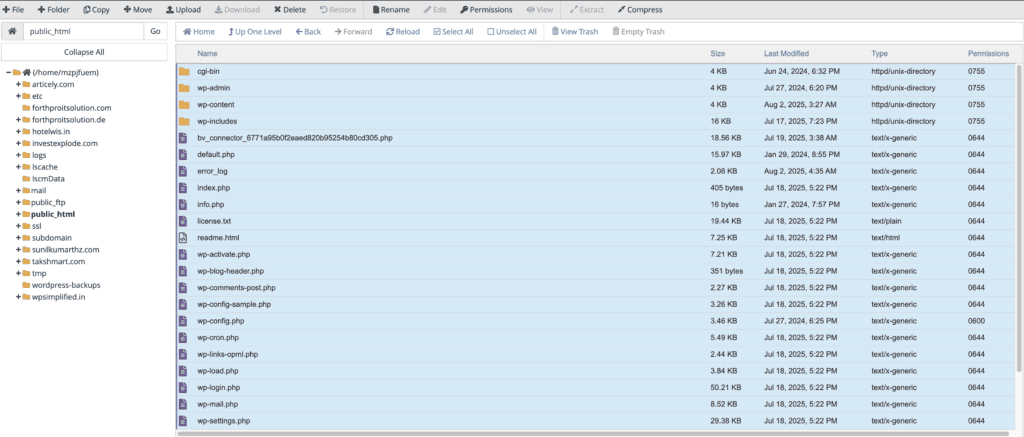
Task: Click the wp-mail.php file name
Action: click(217, 404)
